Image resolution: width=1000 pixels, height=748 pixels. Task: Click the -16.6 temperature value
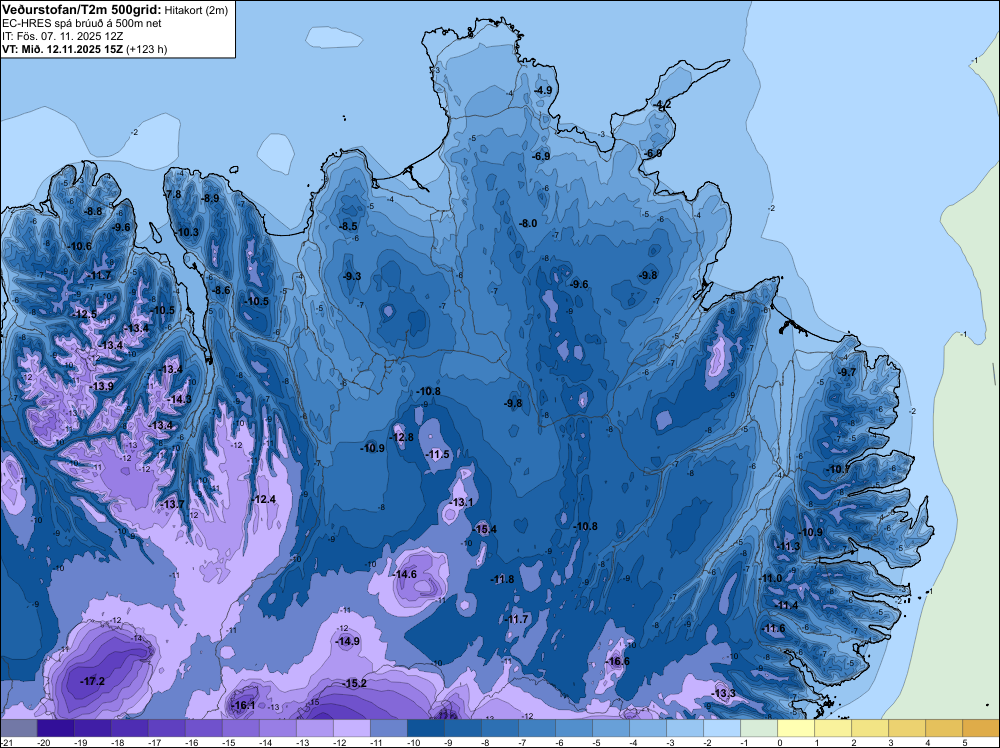tap(617, 661)
